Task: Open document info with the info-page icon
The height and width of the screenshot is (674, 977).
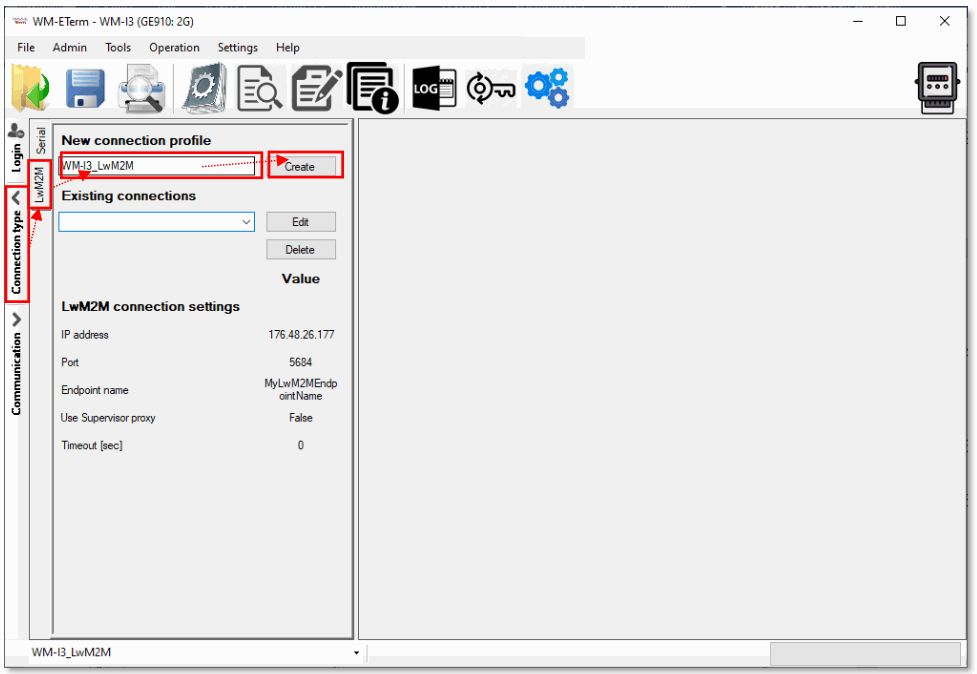Action: (x=371, y=87)
